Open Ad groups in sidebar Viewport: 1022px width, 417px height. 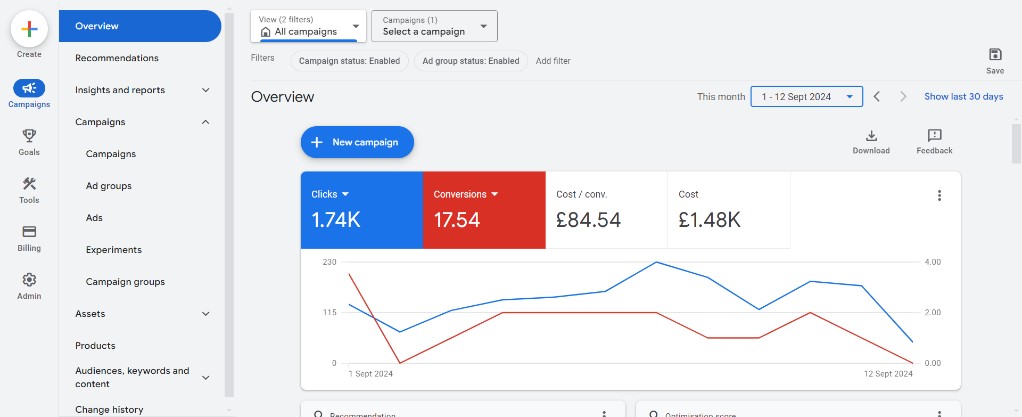click(109, 186)
